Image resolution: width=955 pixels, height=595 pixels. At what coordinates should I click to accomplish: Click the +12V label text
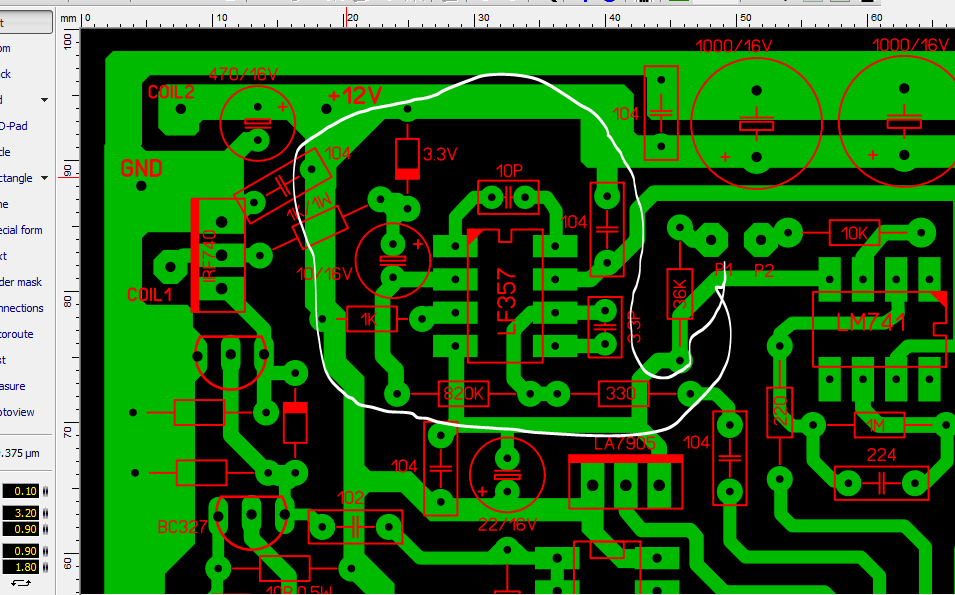356,96
